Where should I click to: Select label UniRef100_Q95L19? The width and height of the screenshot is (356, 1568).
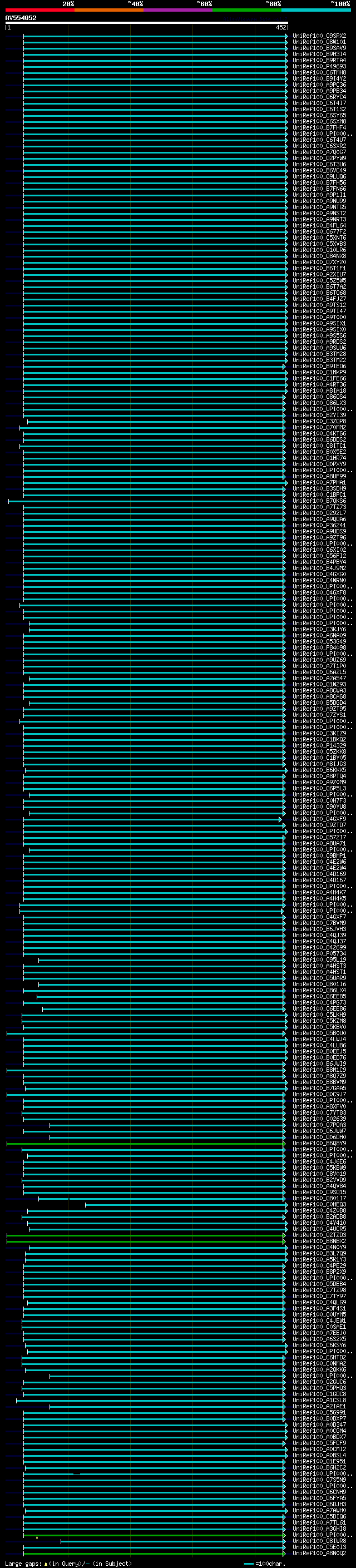point(319,960)
